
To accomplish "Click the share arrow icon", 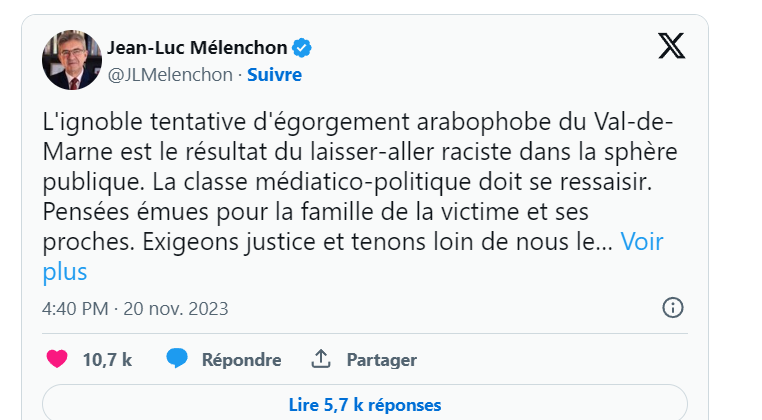I will point(321,359).
